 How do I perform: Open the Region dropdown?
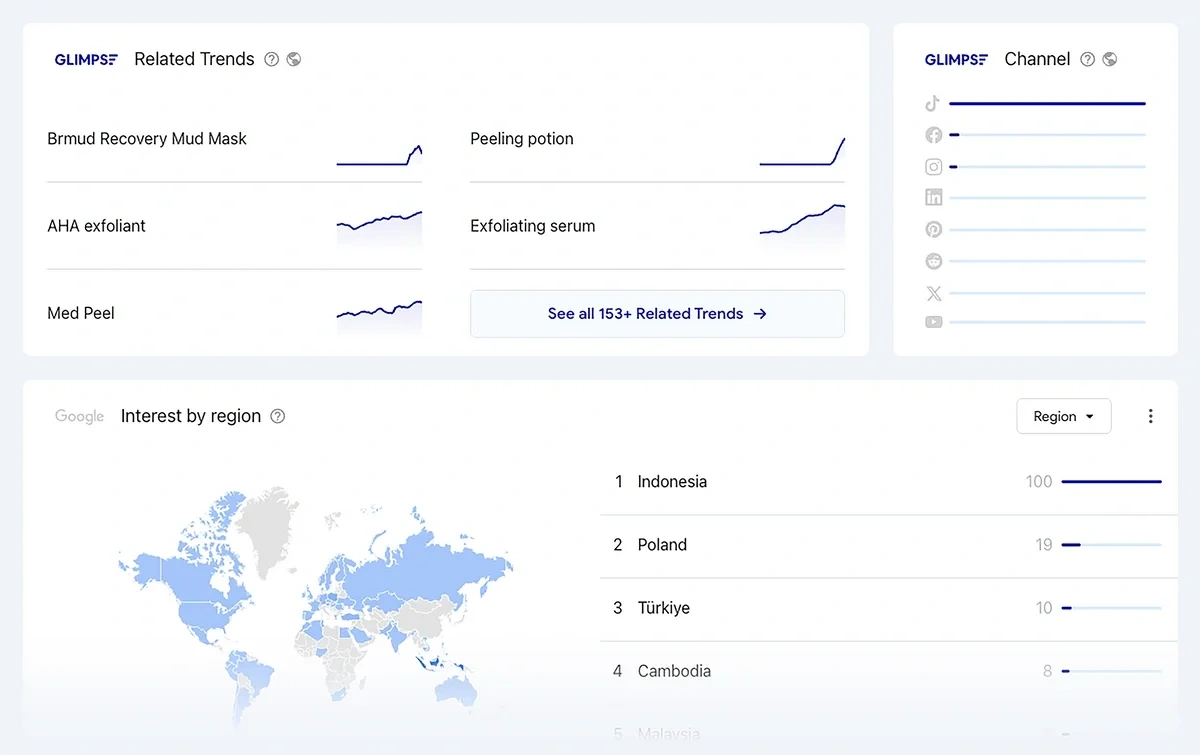coord(1063,416)
